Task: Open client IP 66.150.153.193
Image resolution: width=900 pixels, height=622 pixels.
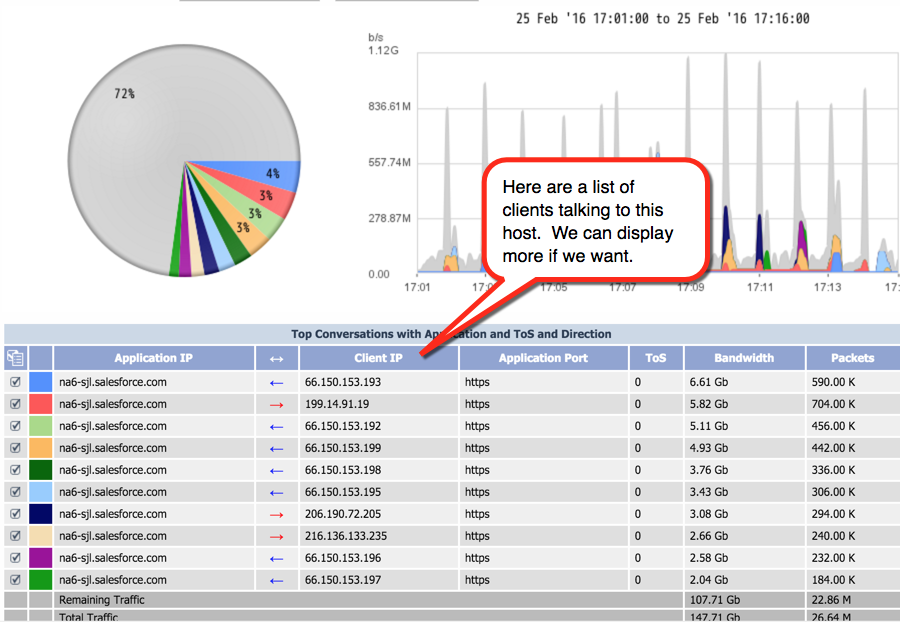Action: pos(343,382)
